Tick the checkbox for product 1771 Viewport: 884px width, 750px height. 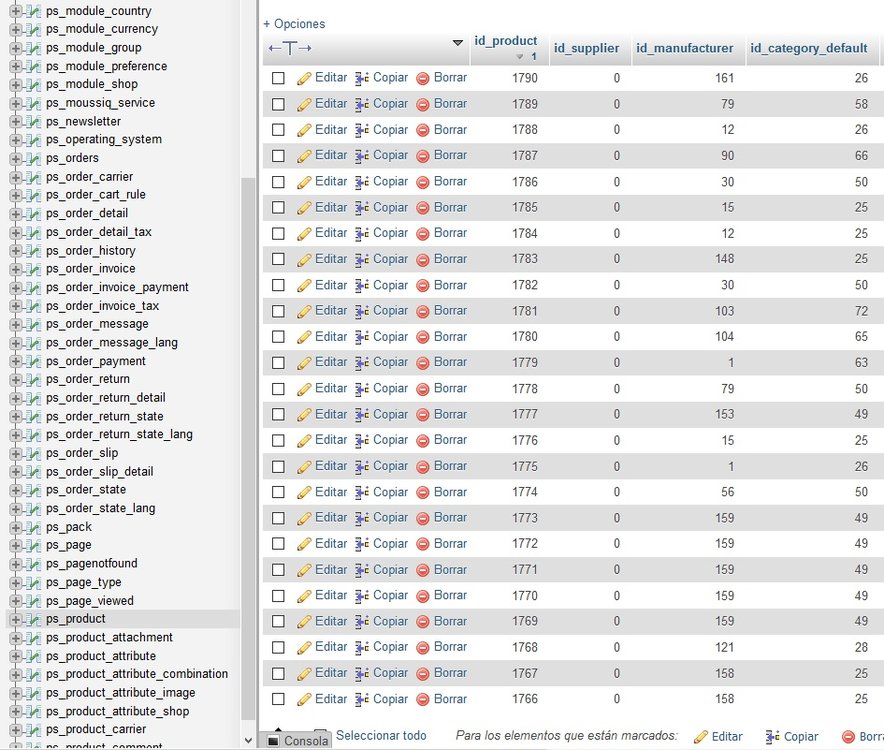click(278, 570)
